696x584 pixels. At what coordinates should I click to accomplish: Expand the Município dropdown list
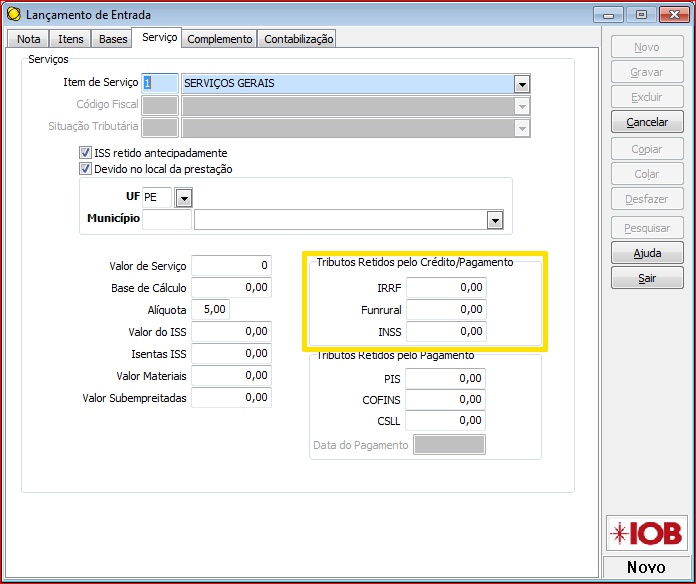coord(494,220)
